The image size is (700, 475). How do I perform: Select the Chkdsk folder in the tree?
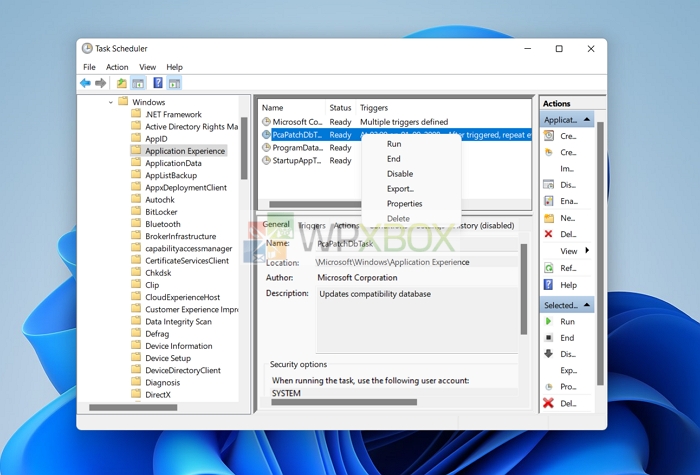pos(158,273)
